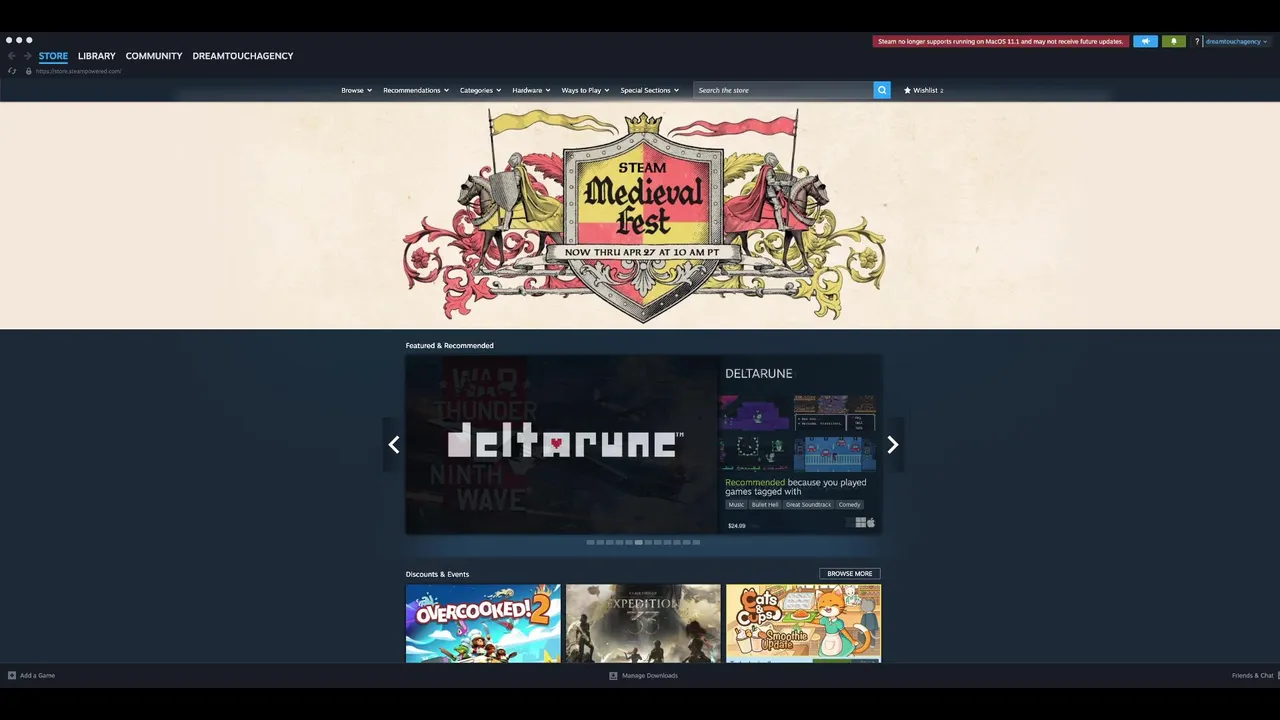Show the next featured game arrow
Viewport: 1280px width, 720px height.
[x=893, y=445]
